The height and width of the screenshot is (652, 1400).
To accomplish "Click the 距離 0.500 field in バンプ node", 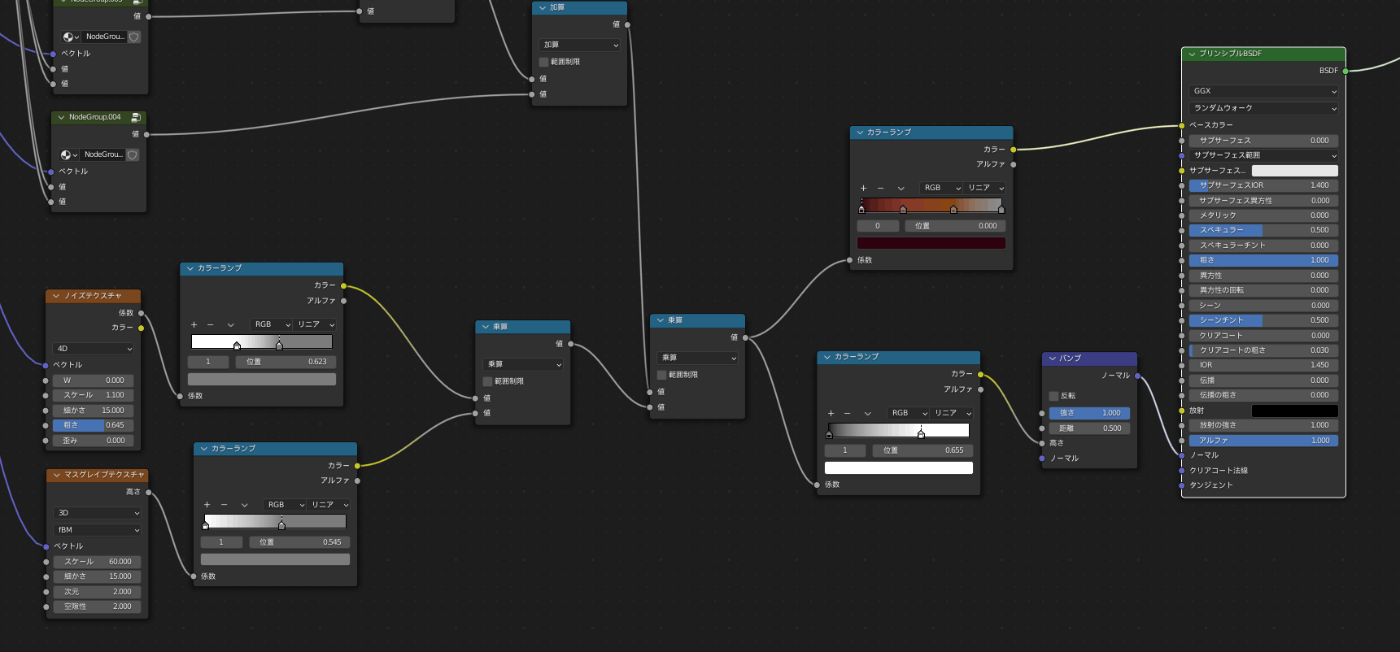I will (x=1089, y=428).
